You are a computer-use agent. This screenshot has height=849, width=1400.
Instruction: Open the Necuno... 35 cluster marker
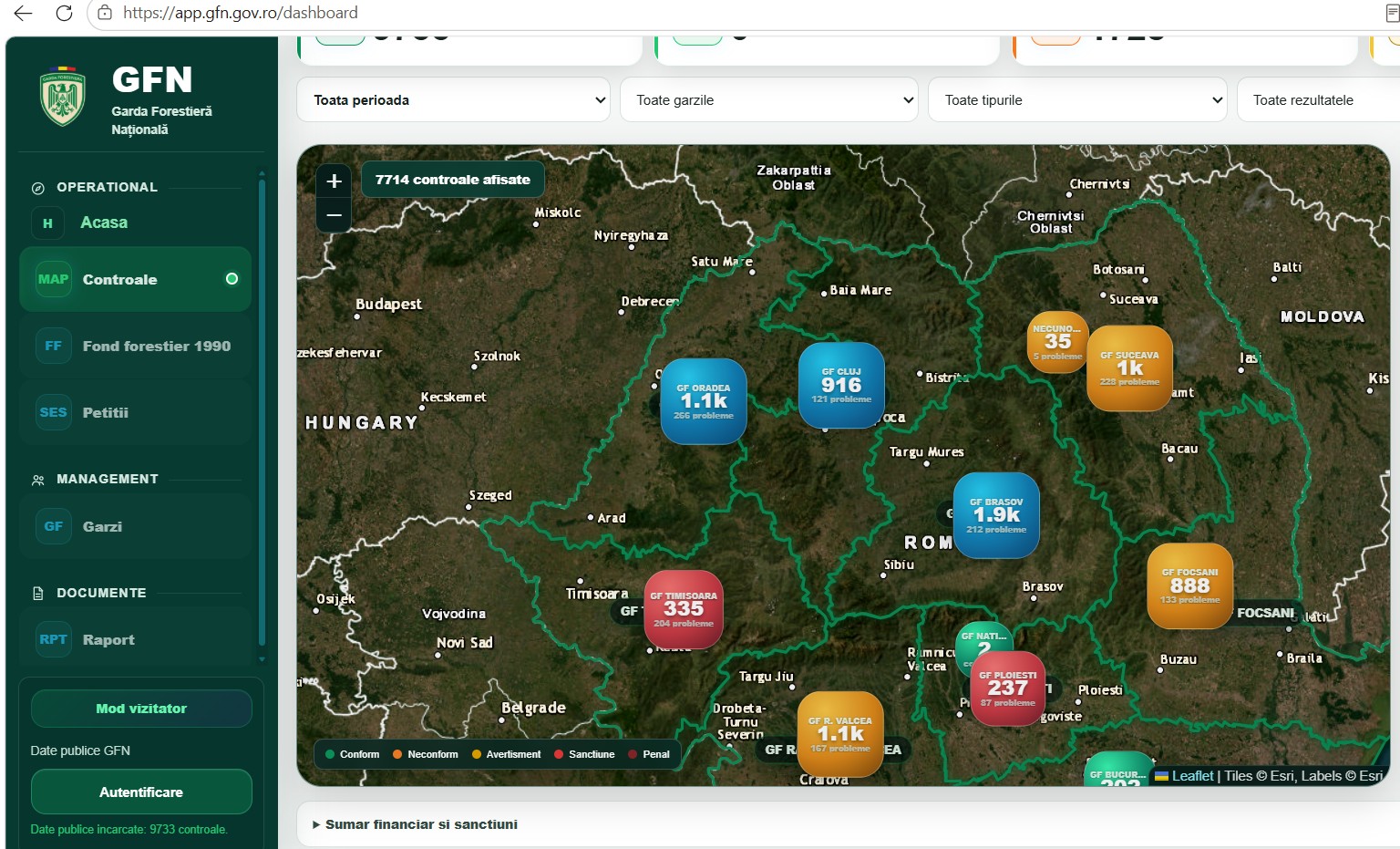(1057, 342)
